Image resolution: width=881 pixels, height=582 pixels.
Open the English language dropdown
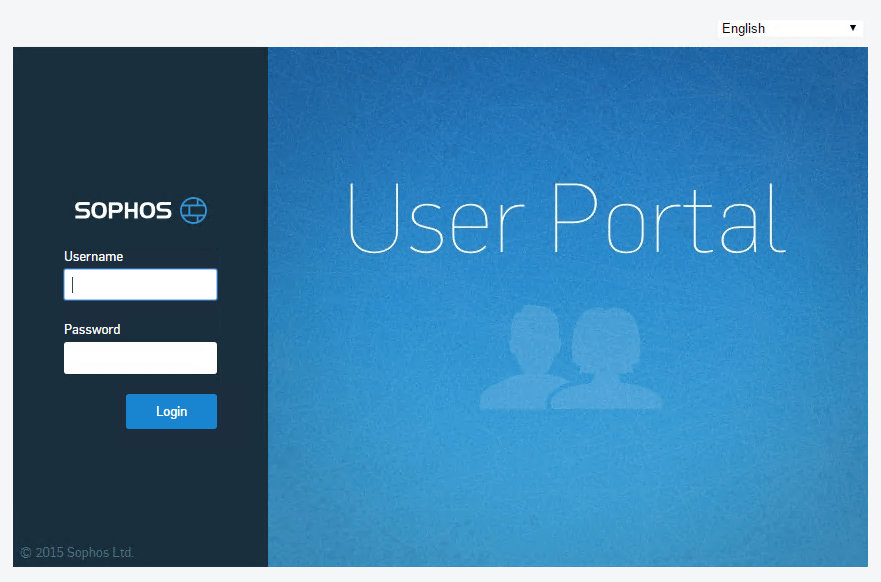[x=790, y=28]
